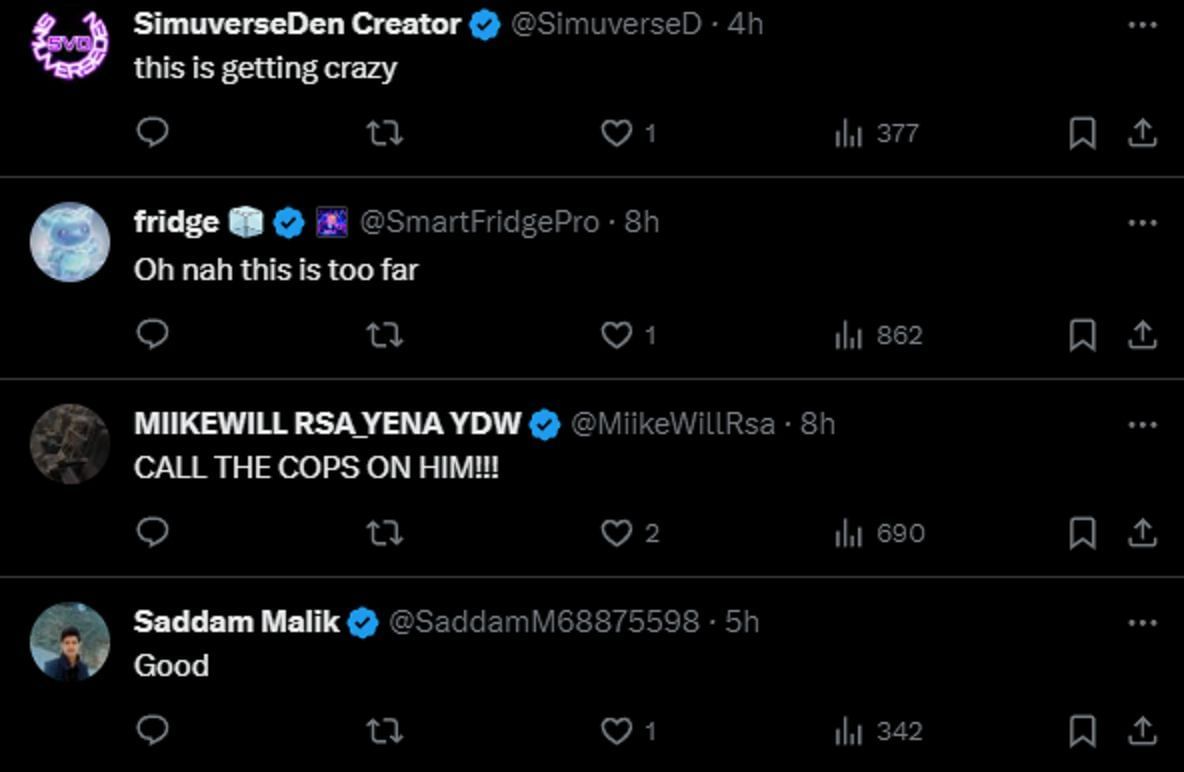
Task: View analytics showing 862 views
Action: pos(879,335)
